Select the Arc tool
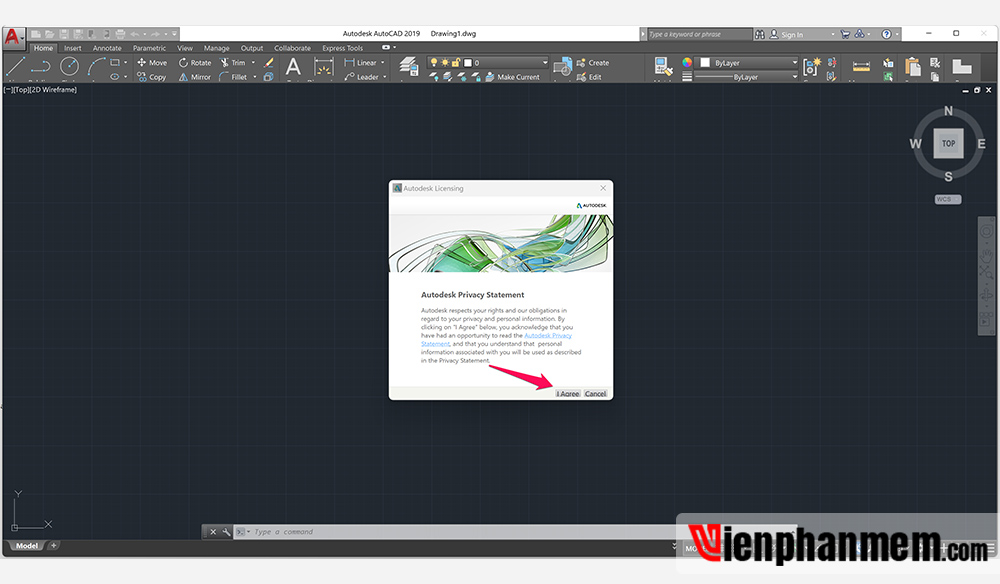This screenshot has width=1000, height=584. [96, 66]
